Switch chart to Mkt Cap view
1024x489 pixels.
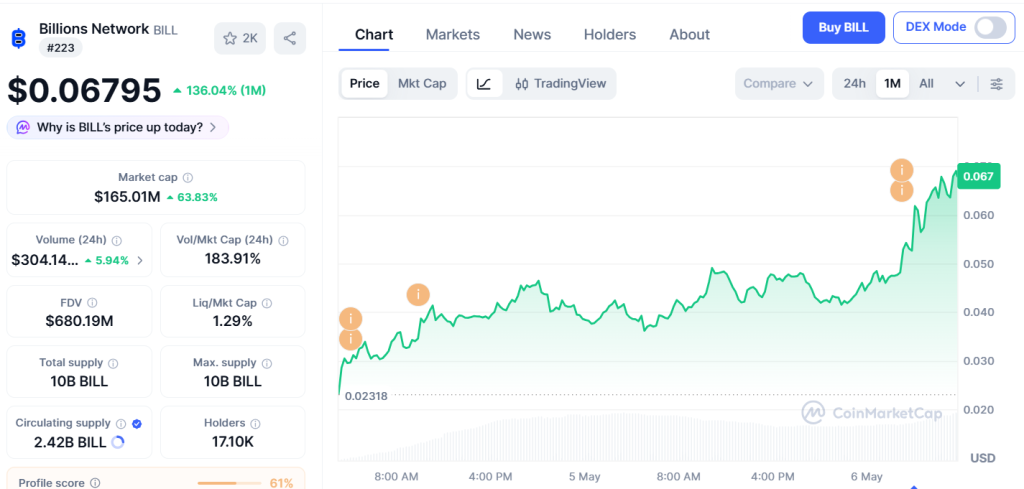coord(422,84)
